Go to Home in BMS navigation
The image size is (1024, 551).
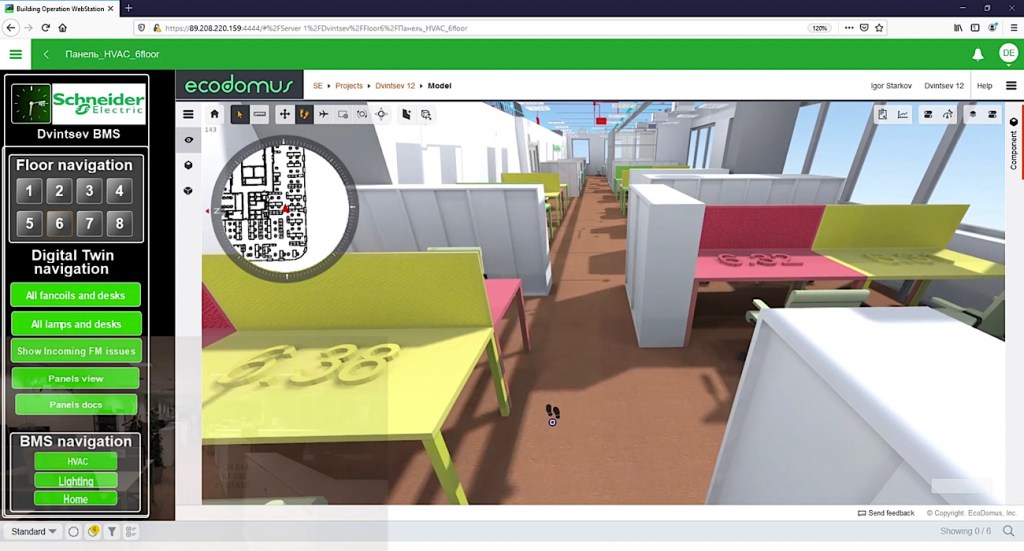(76, 499)
